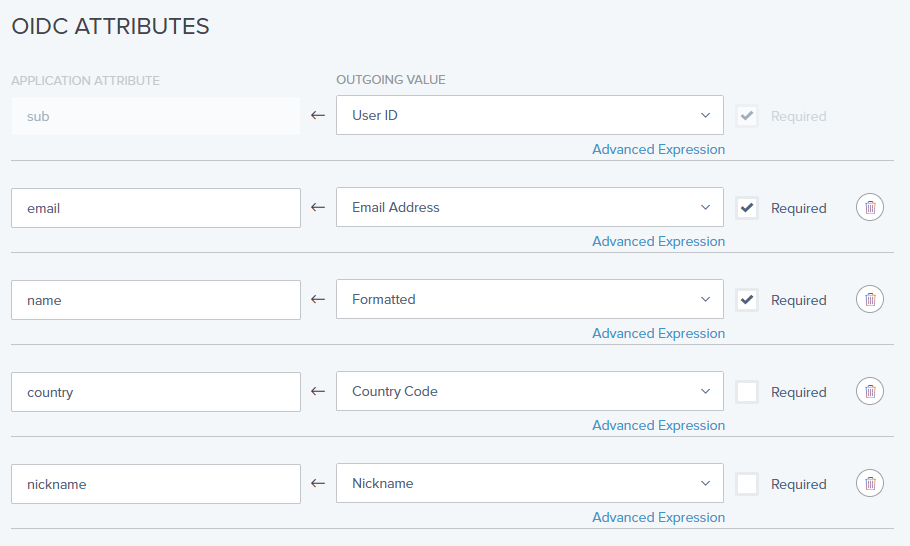Check Required for the country attribute

747,392
